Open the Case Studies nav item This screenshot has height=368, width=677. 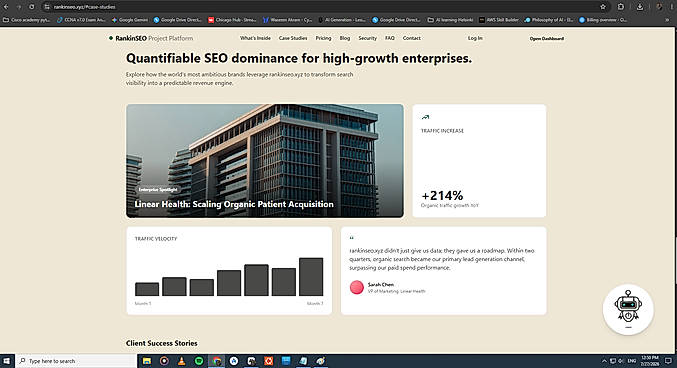point(293,38)
